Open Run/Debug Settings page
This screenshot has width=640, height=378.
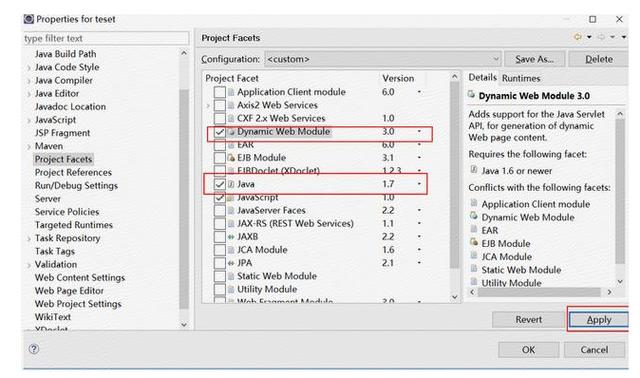coord(76,185)
